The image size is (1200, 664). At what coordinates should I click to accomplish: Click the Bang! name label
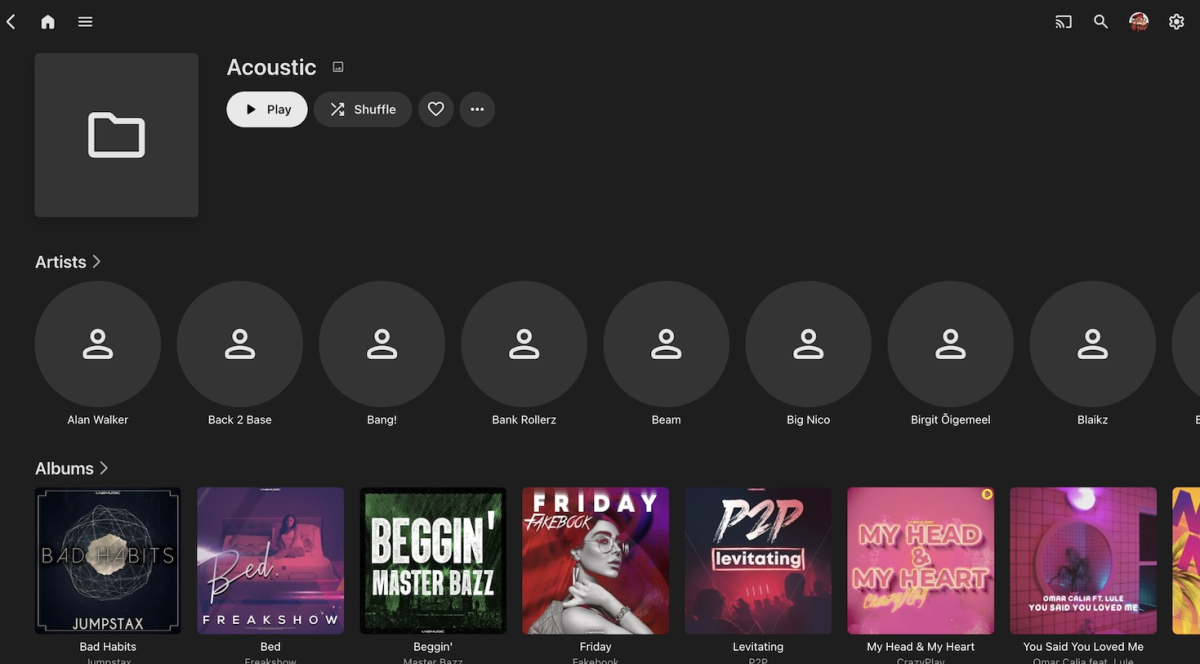(x=382, y=420)
